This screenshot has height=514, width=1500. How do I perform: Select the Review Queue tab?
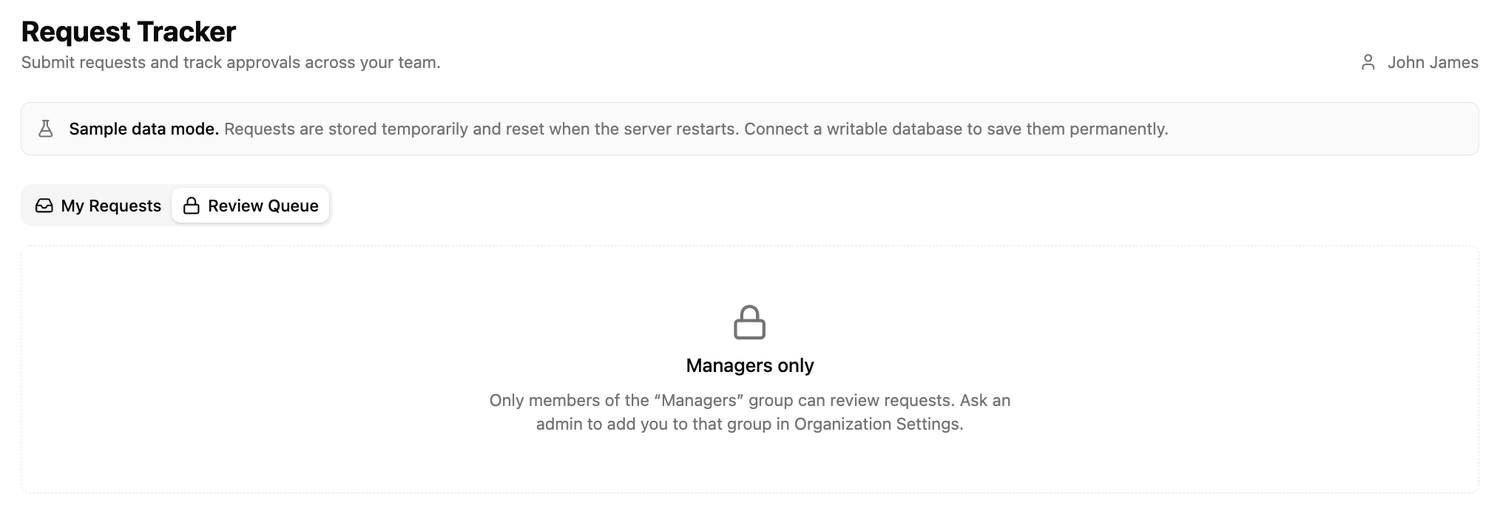[x=251, y=206]
